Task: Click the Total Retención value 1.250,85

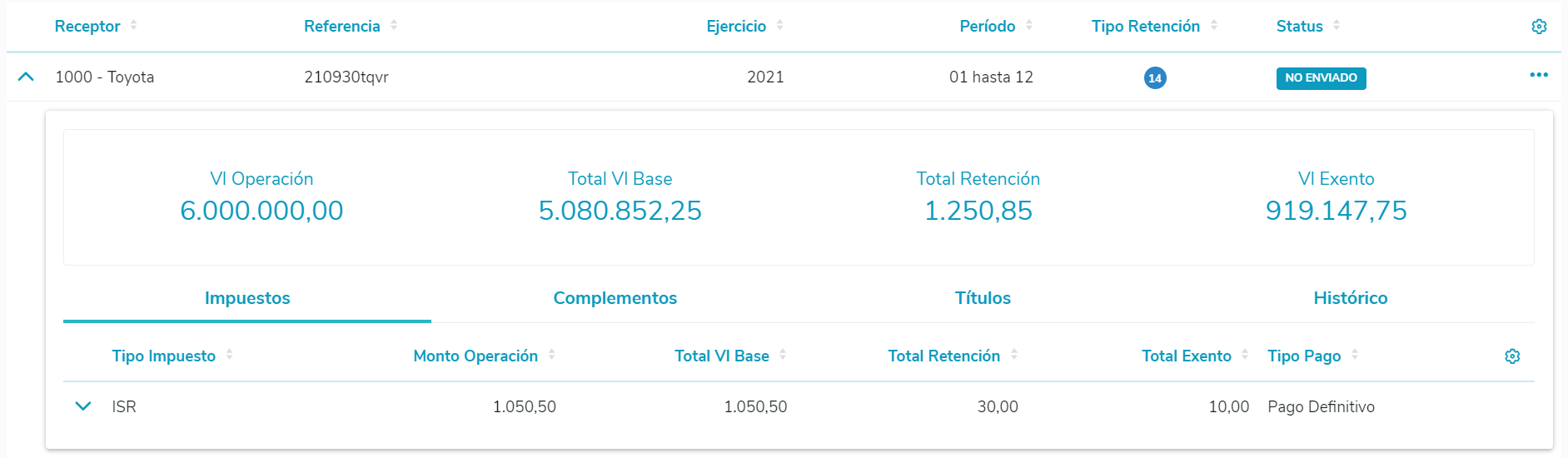Action: coord(978,211)
